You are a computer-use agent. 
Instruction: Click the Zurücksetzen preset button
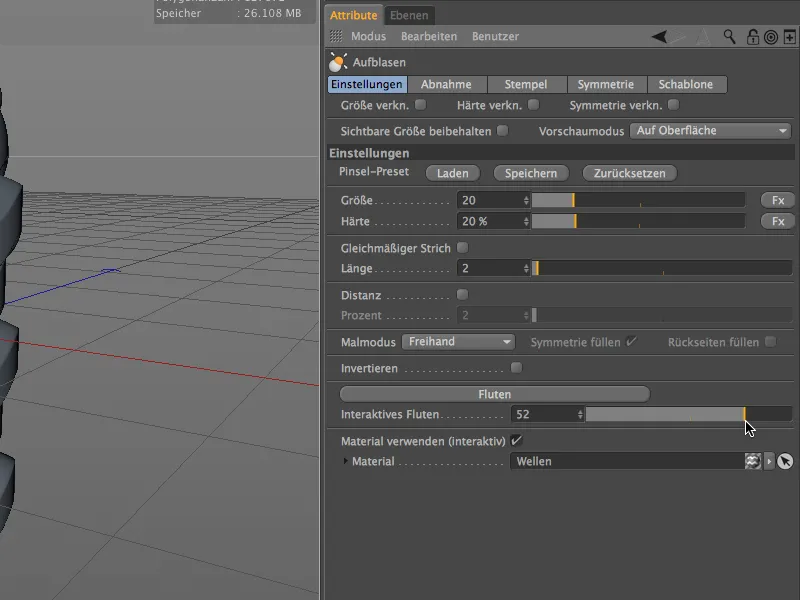click(630, 173)
